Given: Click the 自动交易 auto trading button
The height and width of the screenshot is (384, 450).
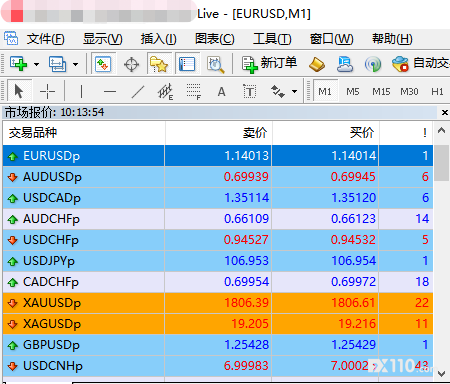Looking at the screenshot, I should 421,63.
